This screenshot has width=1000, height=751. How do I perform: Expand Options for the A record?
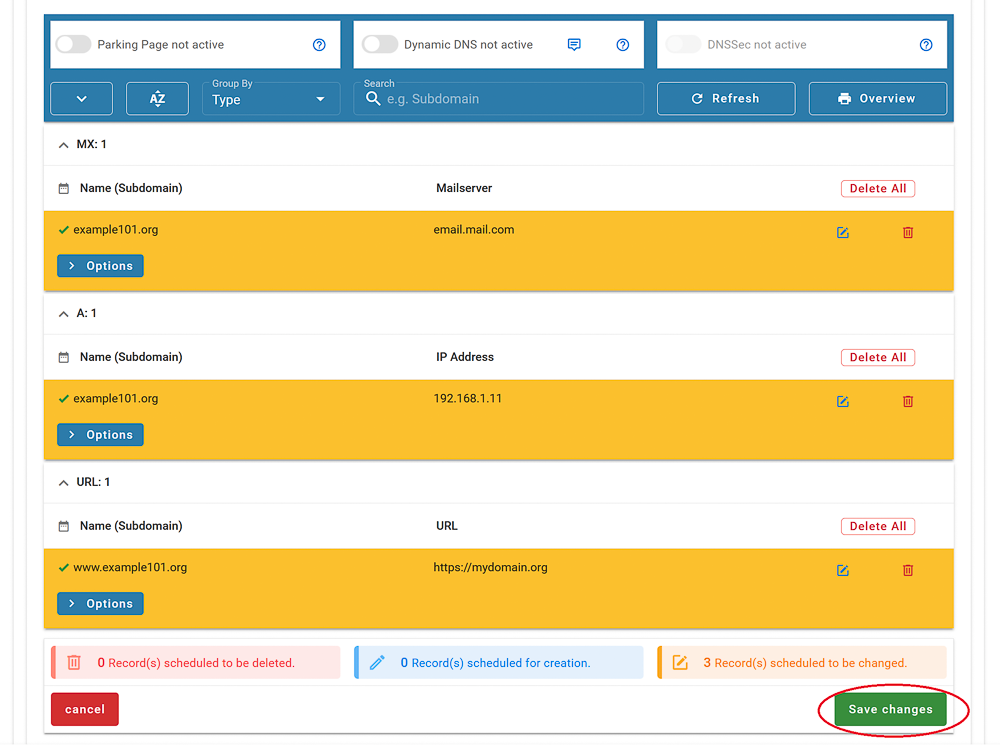[x=100, y=435]
